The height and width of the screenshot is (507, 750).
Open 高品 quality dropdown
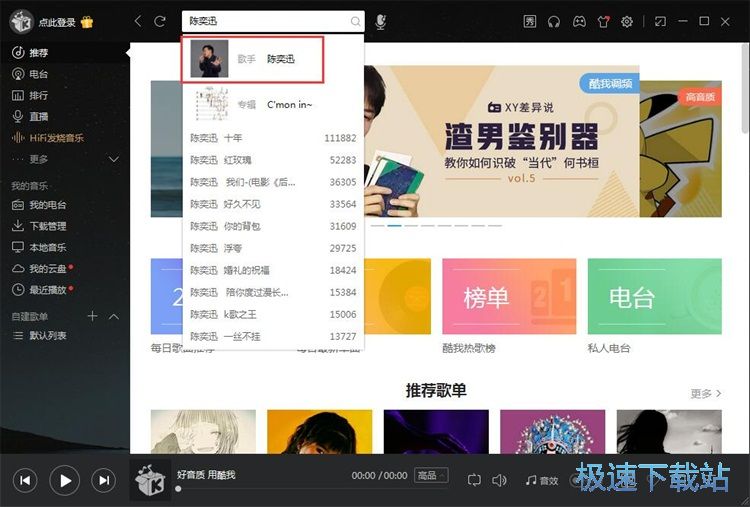tap(431, 475)
